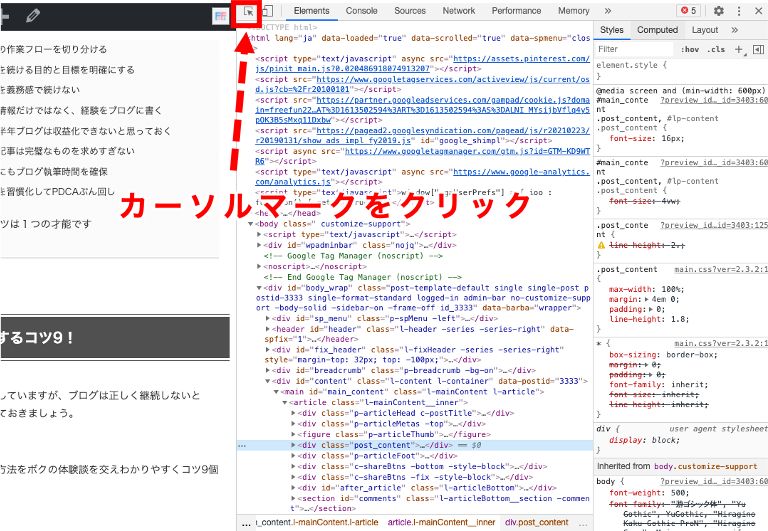Viewport: 768px width, 531px height.
Task: Select _content.l-mainContent.l-article breadcrumb
Action: pos(317,522)
